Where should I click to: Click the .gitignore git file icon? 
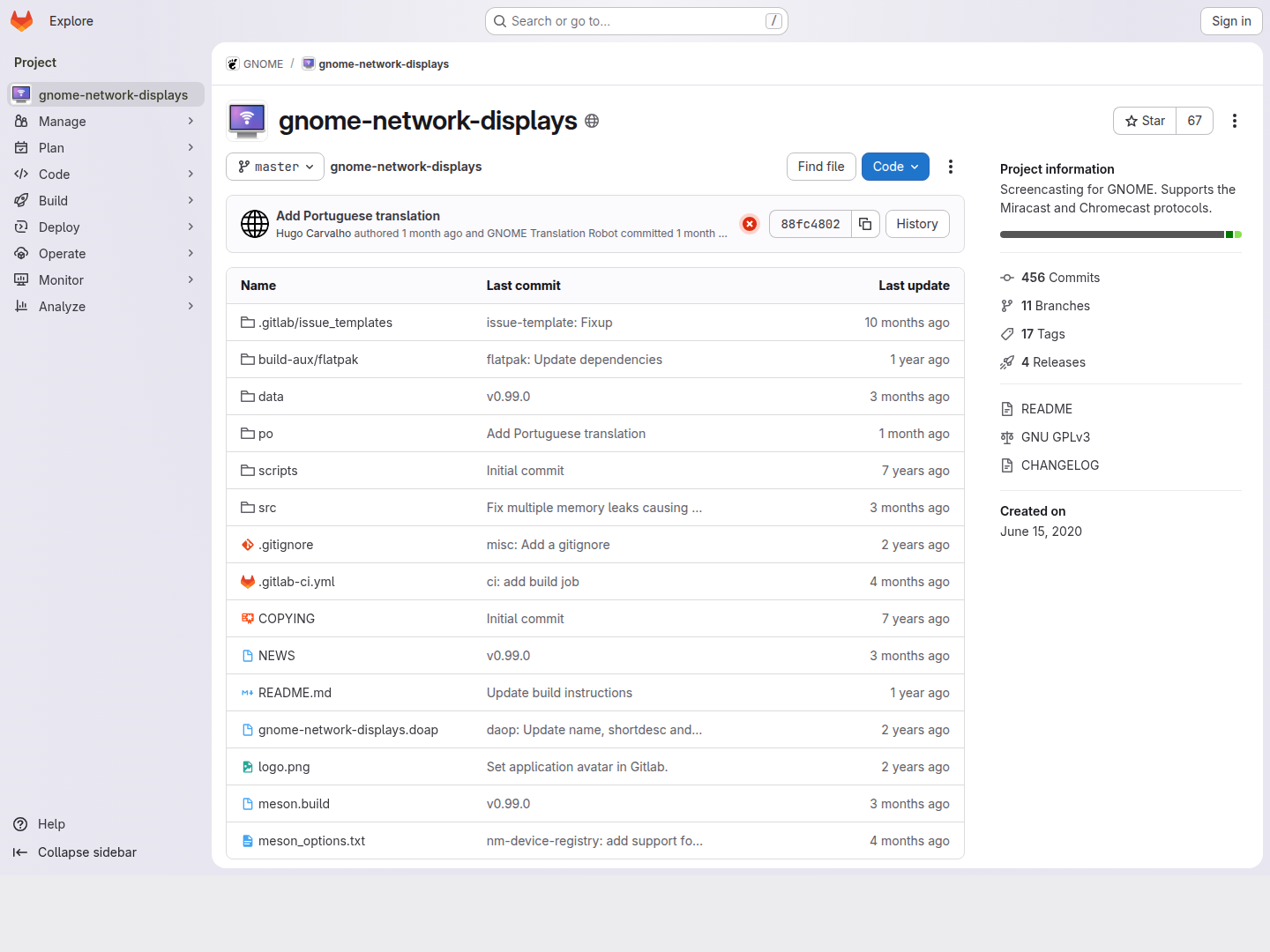click(x=248, y=545)
